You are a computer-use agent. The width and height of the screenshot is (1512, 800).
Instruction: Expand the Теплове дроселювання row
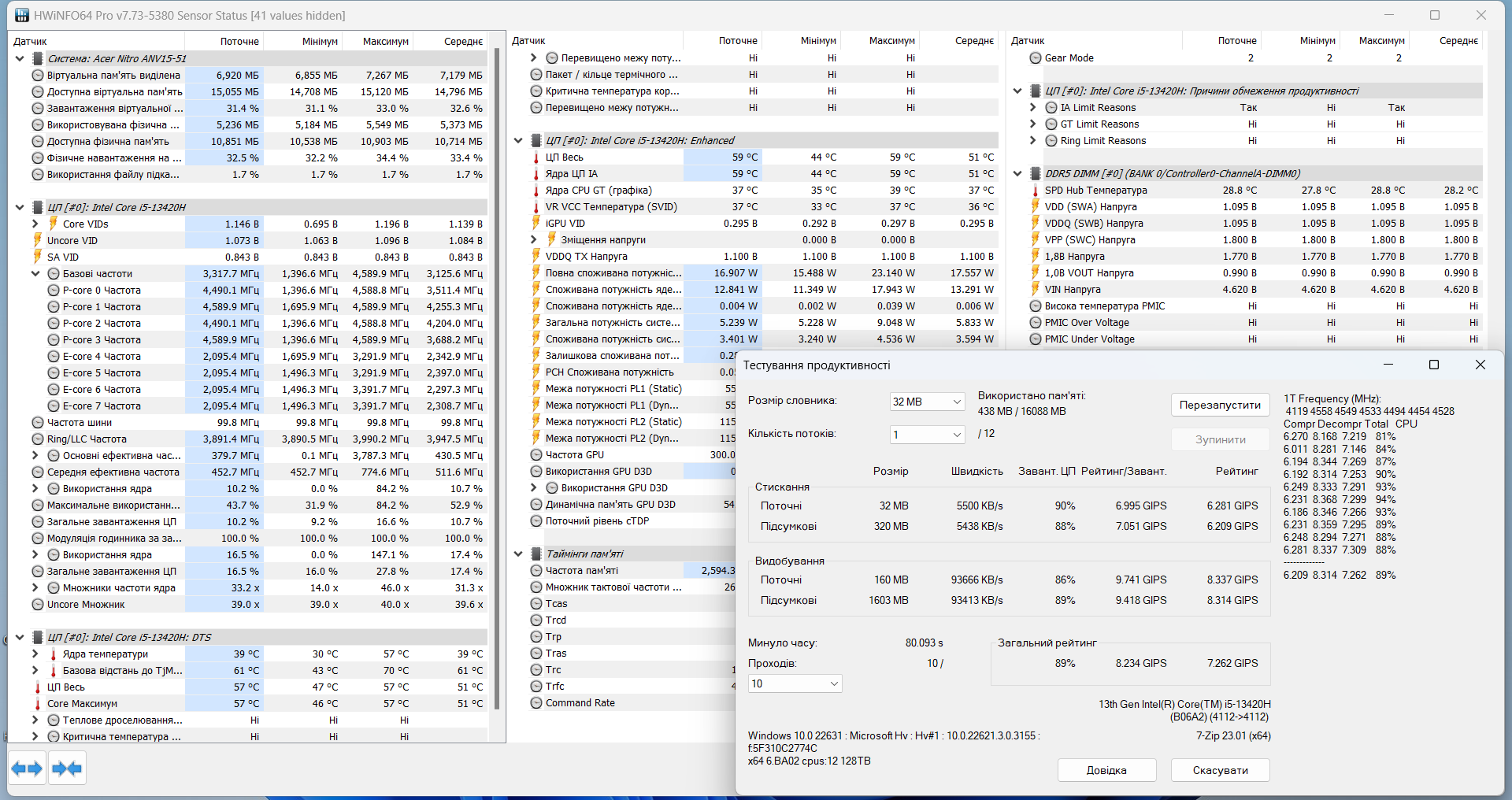pos(35,720)
